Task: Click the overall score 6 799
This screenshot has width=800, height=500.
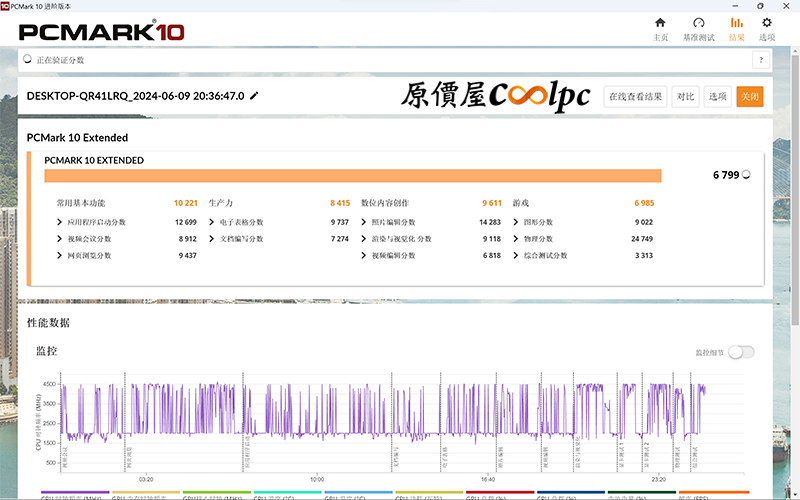Action: [726, 175]
